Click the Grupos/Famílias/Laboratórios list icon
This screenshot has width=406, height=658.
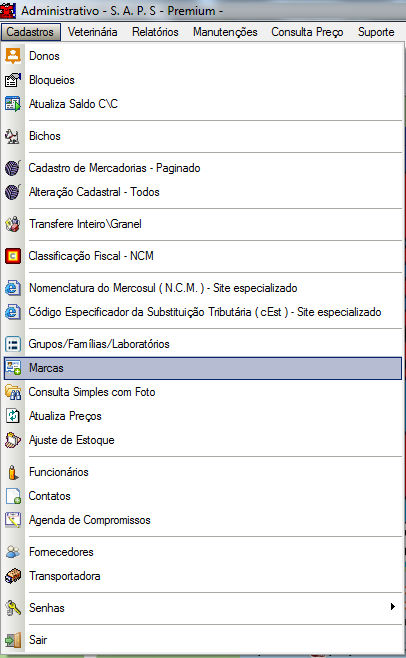[13, 344]
